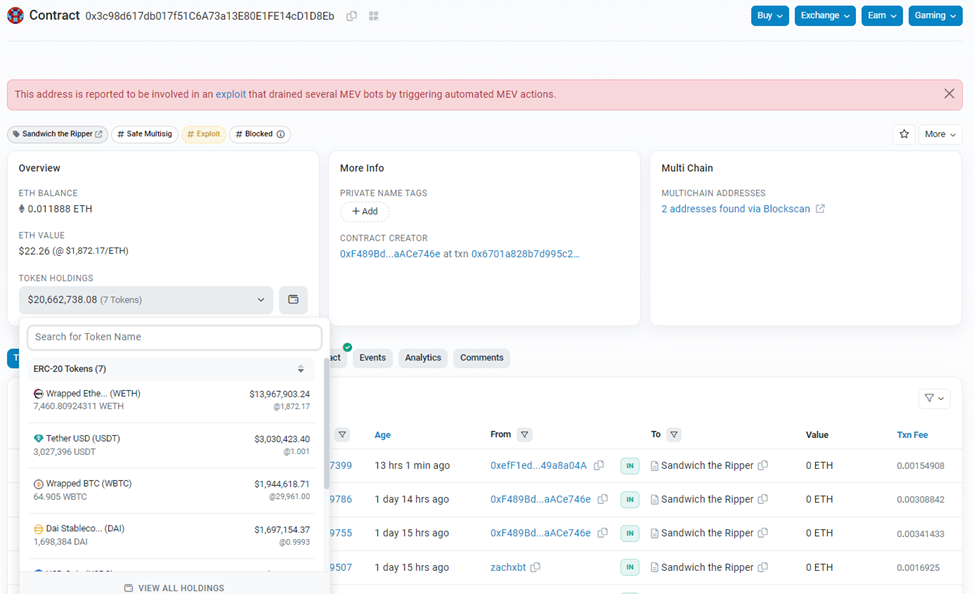Image resolution: width=974 pixels, height=594 pixels.
Task: Toggle ERC-20 Tokens sort order
Action: click(301, 369)
